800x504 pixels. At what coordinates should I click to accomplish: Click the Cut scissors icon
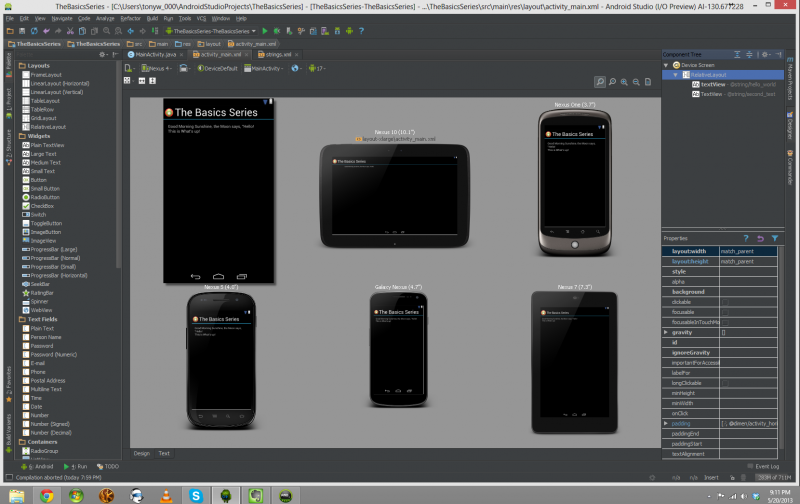coord(70,31)
